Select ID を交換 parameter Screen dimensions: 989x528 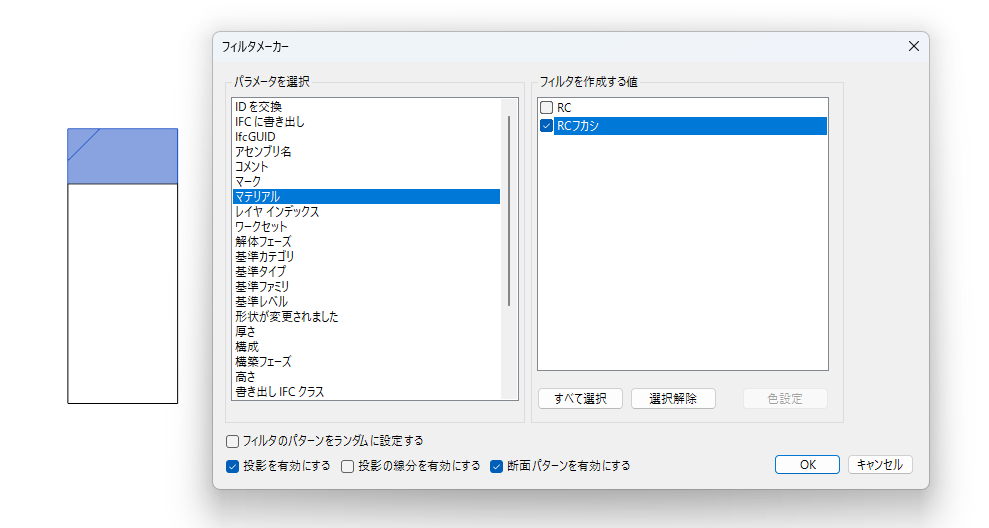click(366, 107)
